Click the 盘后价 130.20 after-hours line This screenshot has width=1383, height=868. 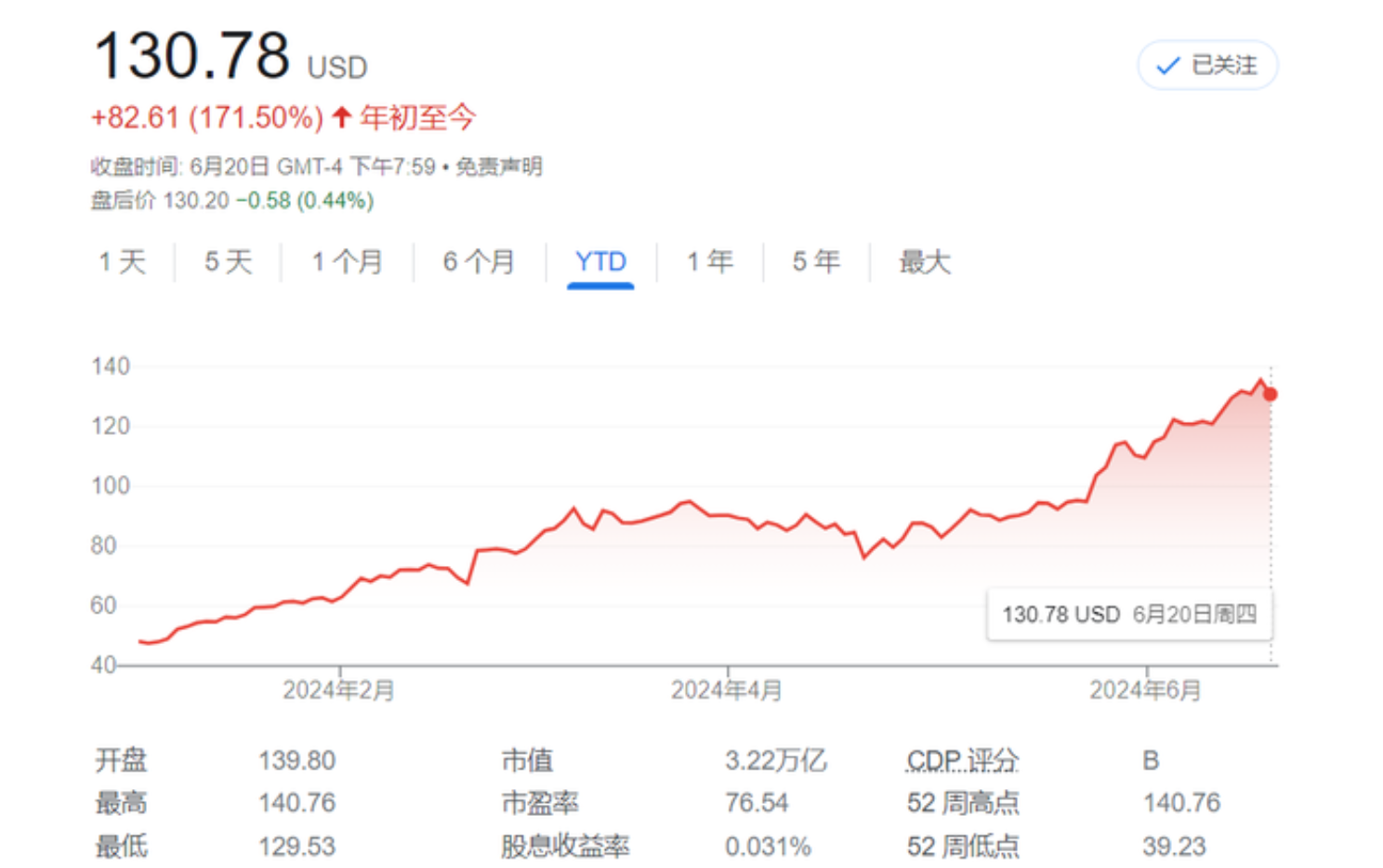click(x=231, y=201)
